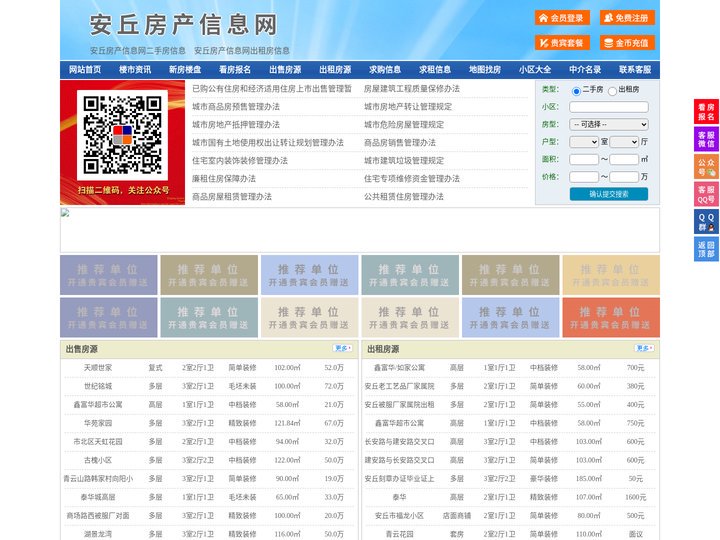Open link 商品房销售管理办法

tap(400, 142)
